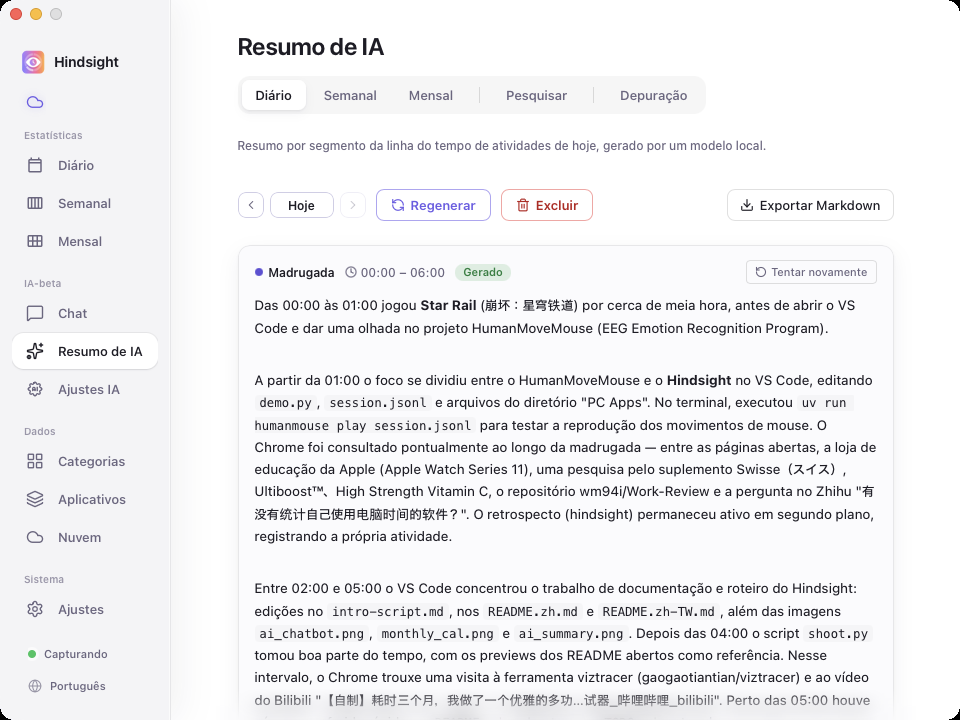Select Resumo de IA in the sidebar
The height and width of the screenshot is (720, 960).
pos(85,351)
